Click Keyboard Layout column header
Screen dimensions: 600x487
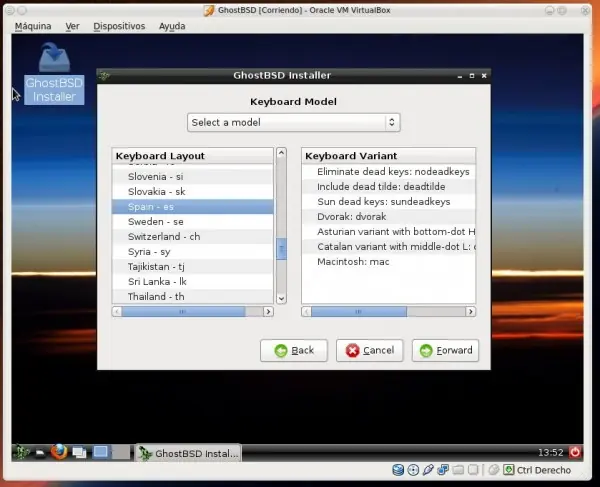pos(193,156)
